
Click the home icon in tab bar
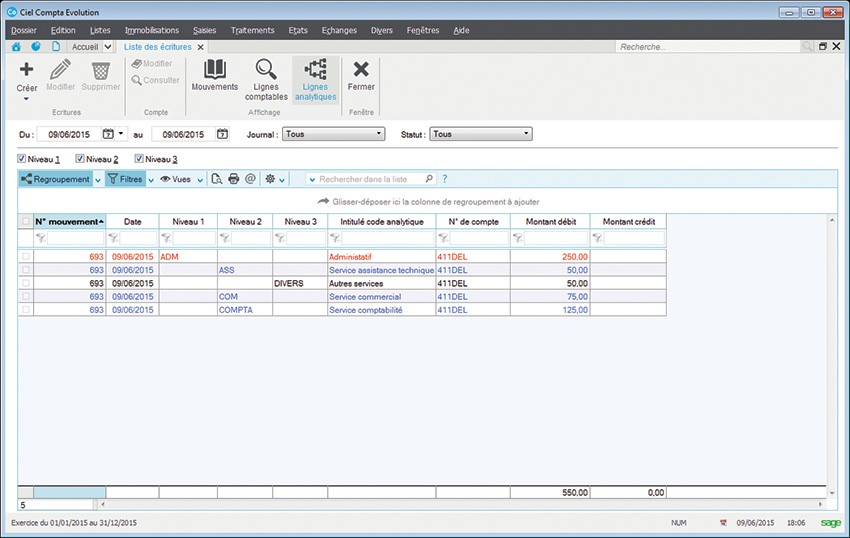[x=17, y=46]
